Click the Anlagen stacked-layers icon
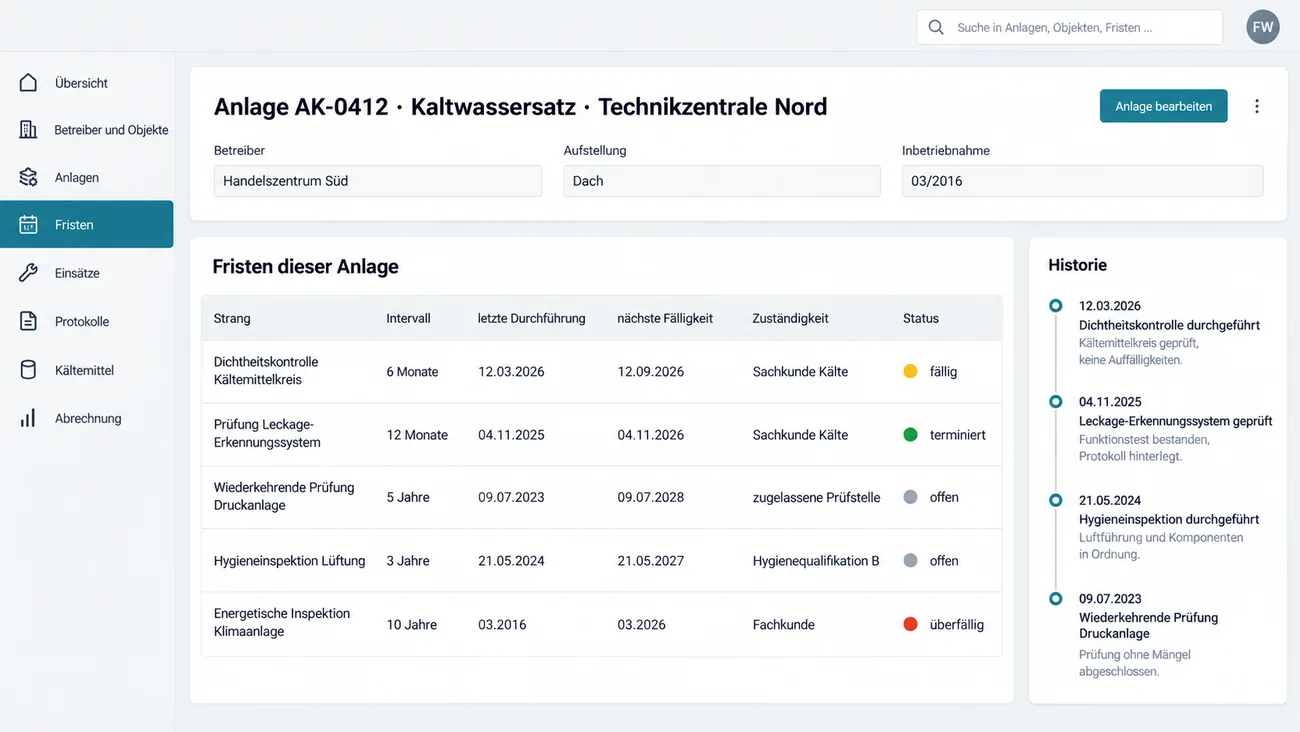The height and width of the screenshot is (732, 1300). coord(28,177)
